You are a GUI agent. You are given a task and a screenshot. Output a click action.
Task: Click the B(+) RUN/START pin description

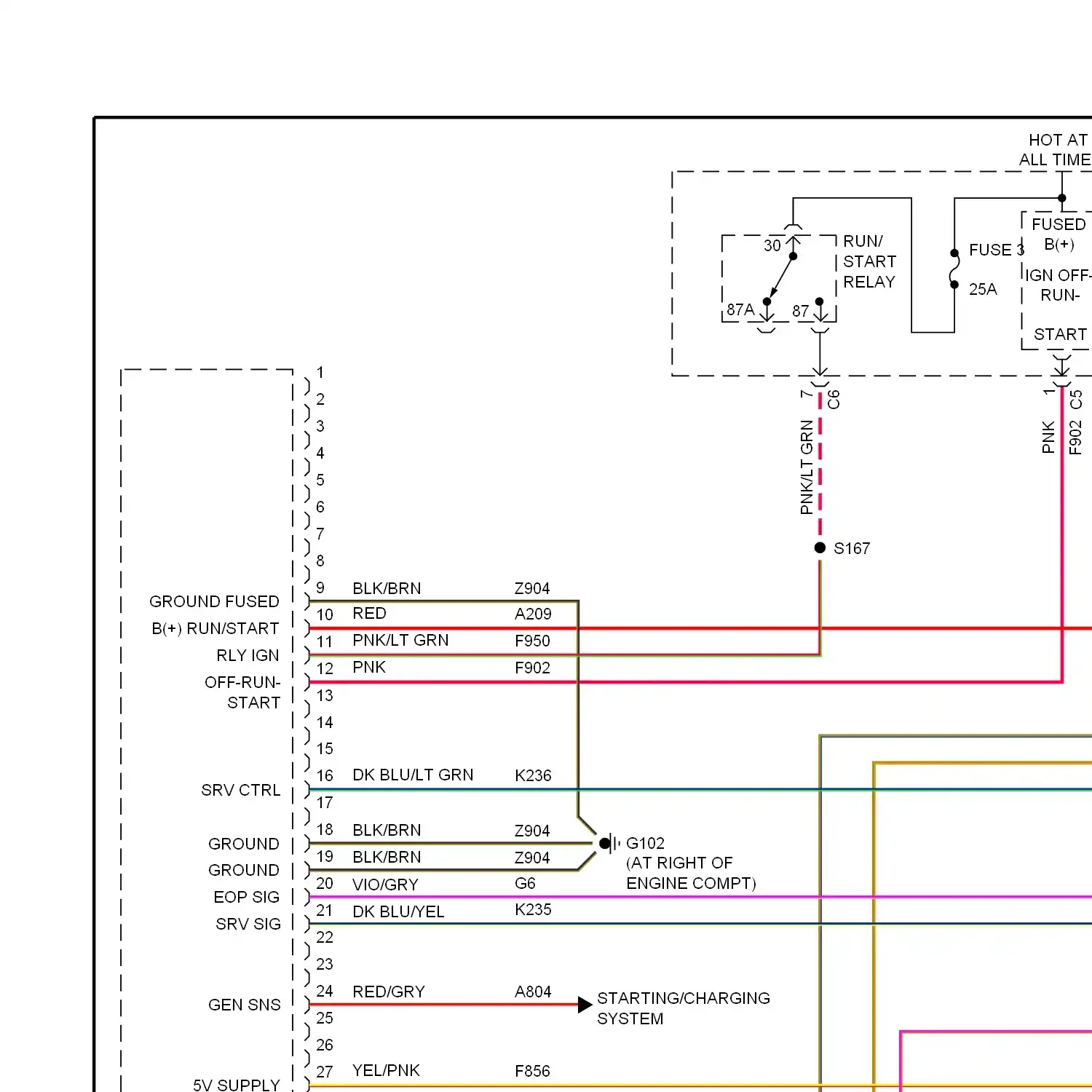click(215, 628)
